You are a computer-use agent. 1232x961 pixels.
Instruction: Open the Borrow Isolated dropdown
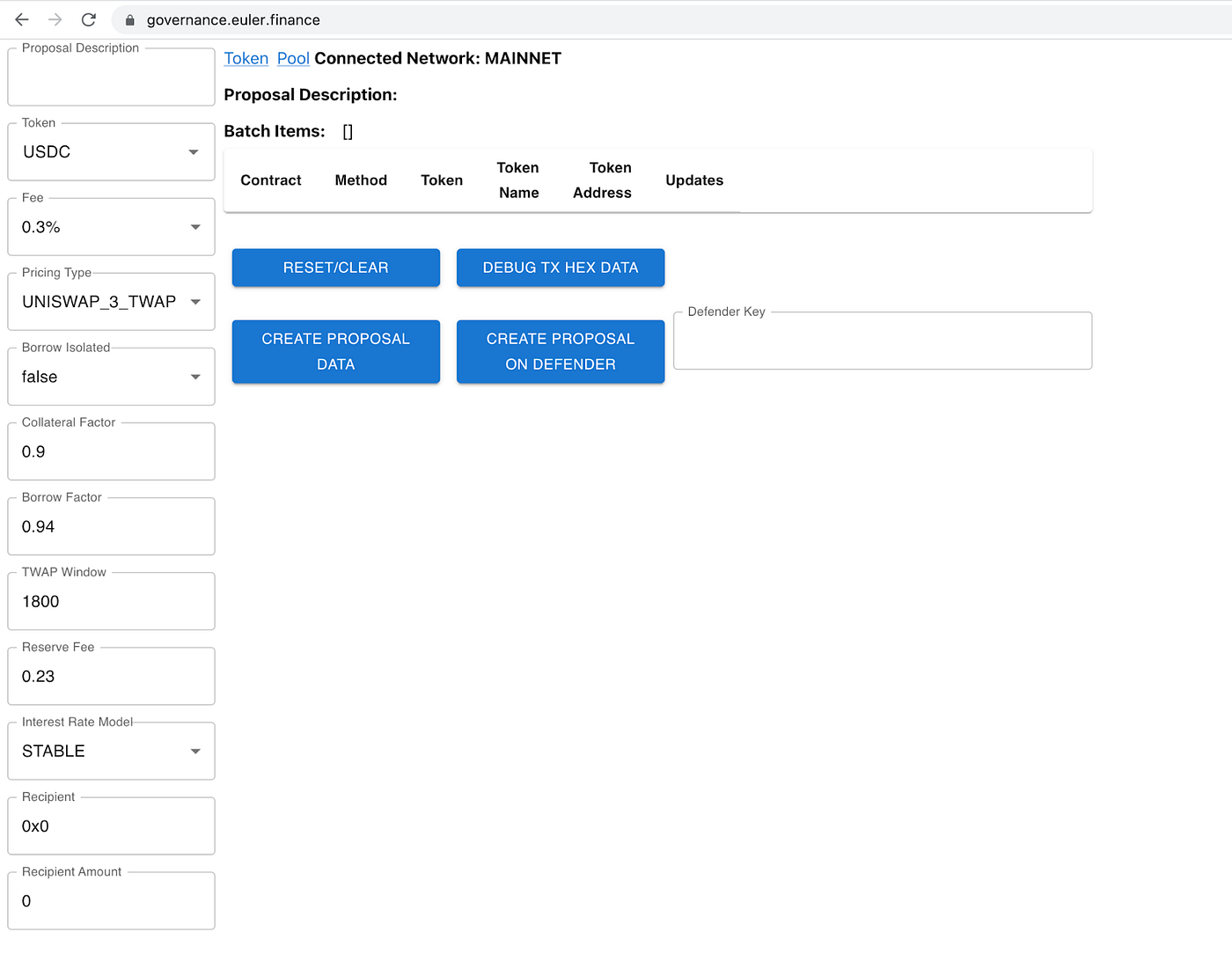point(111,377)
